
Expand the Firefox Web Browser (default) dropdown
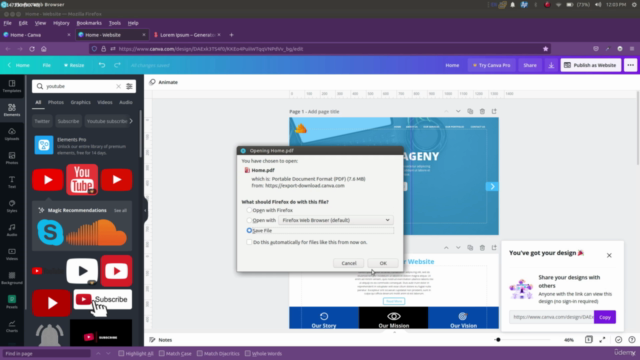[x=336, y=220]
